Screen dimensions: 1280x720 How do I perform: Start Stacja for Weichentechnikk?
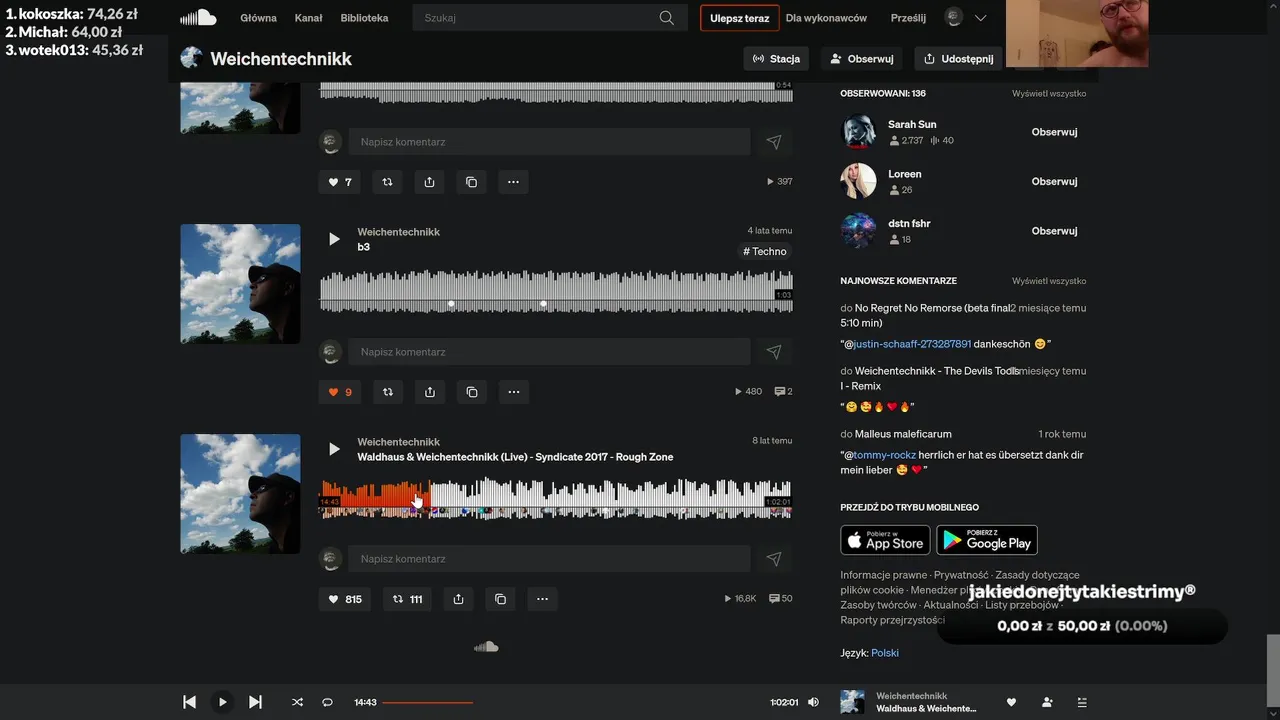(776, 59)
